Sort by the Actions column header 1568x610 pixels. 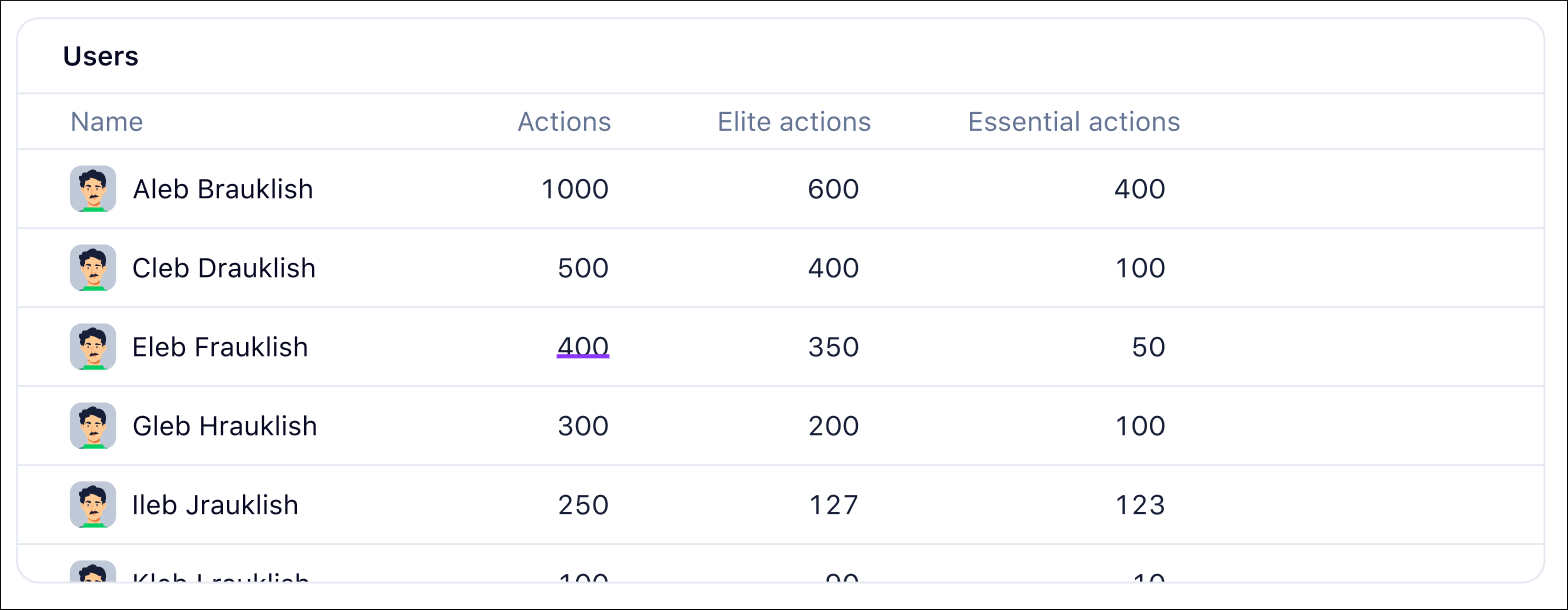(x=564, y=122)
